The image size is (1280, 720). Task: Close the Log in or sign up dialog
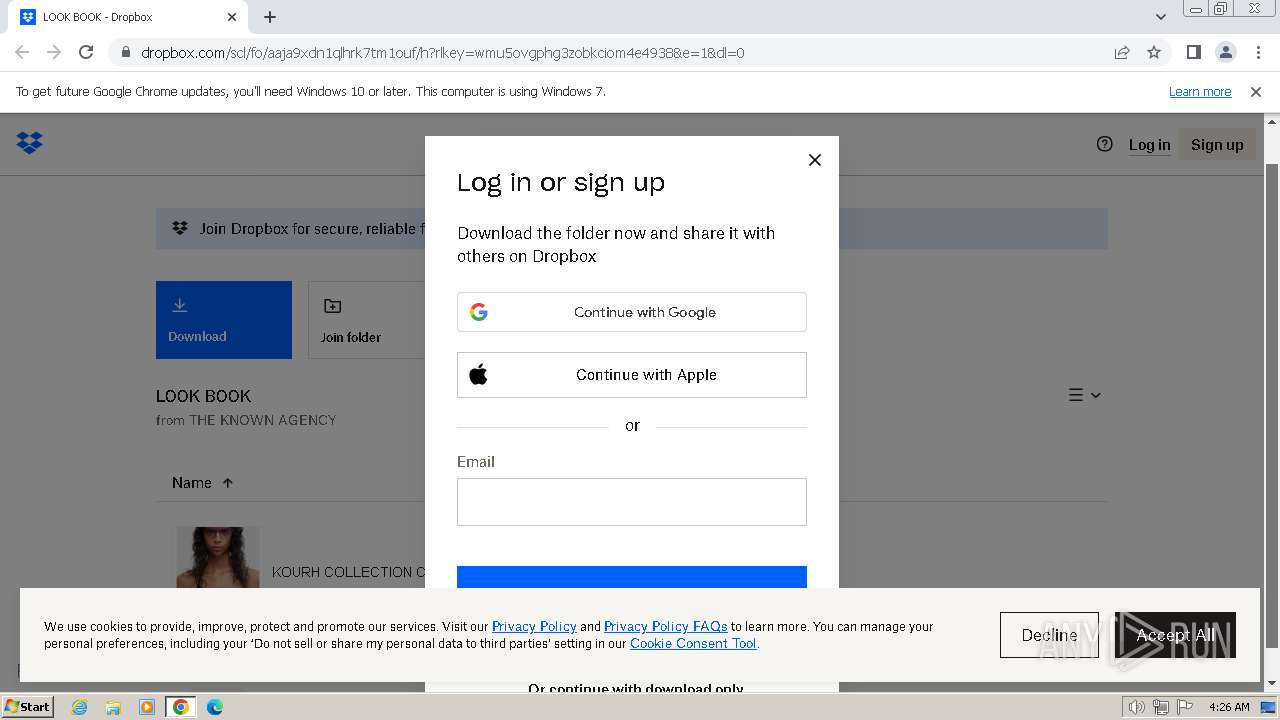tap(815, 160)
